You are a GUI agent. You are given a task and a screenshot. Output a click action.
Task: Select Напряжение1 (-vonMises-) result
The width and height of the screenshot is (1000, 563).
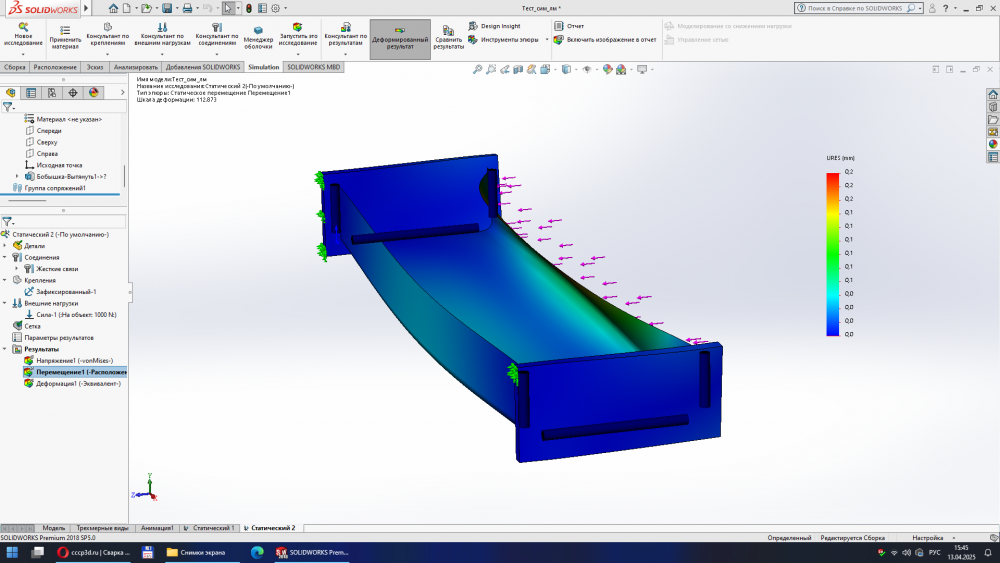pyautogui.click(x=76, y=360)
